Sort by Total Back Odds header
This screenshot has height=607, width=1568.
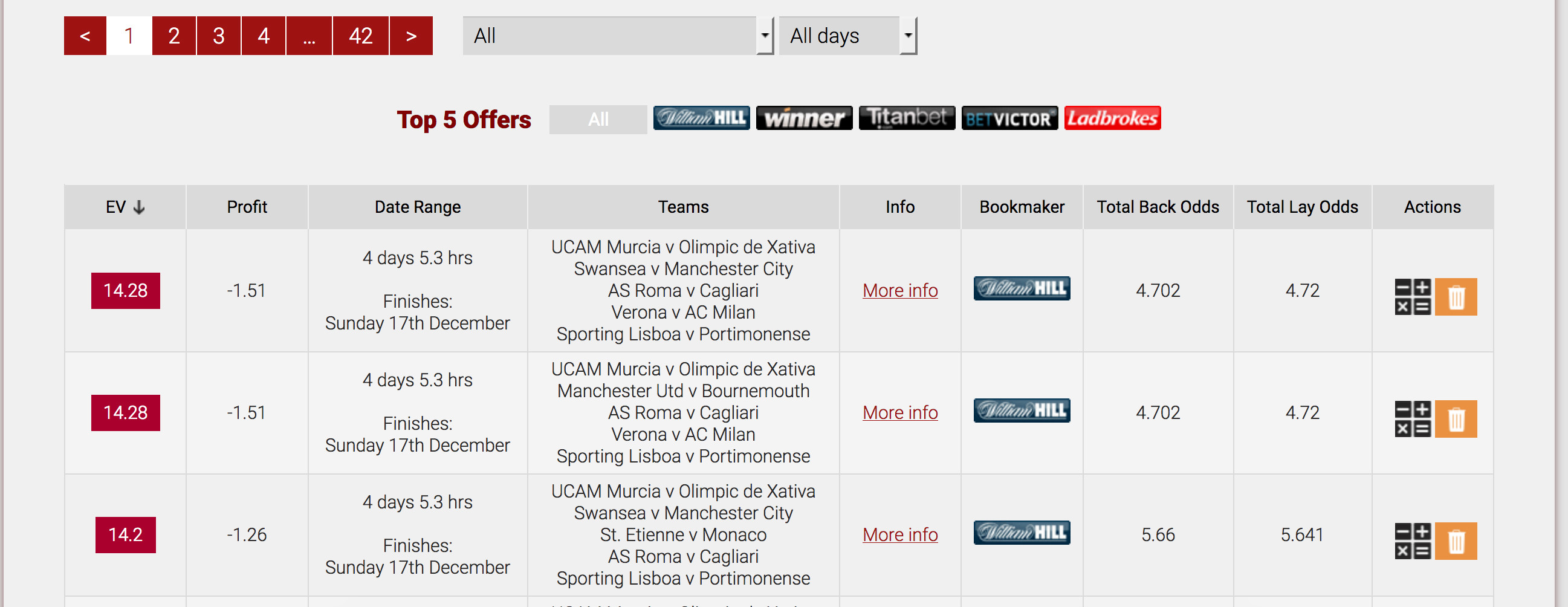click(1158, 207)
